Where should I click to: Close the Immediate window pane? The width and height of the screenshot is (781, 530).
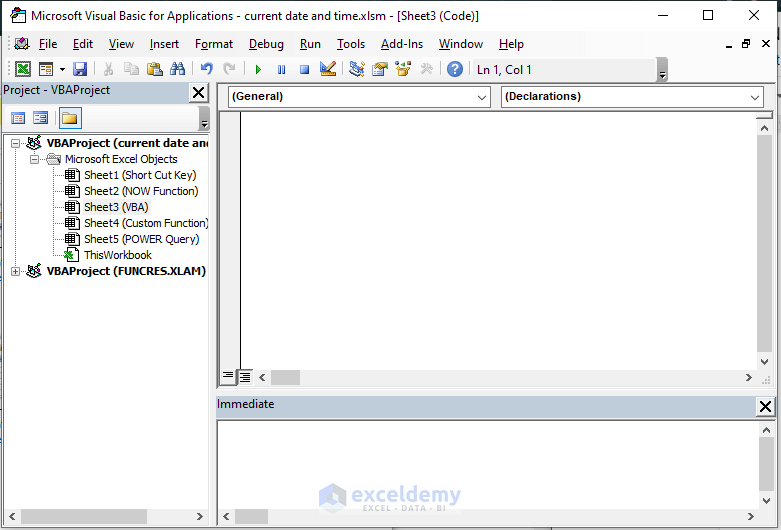(x=765, y=406)
